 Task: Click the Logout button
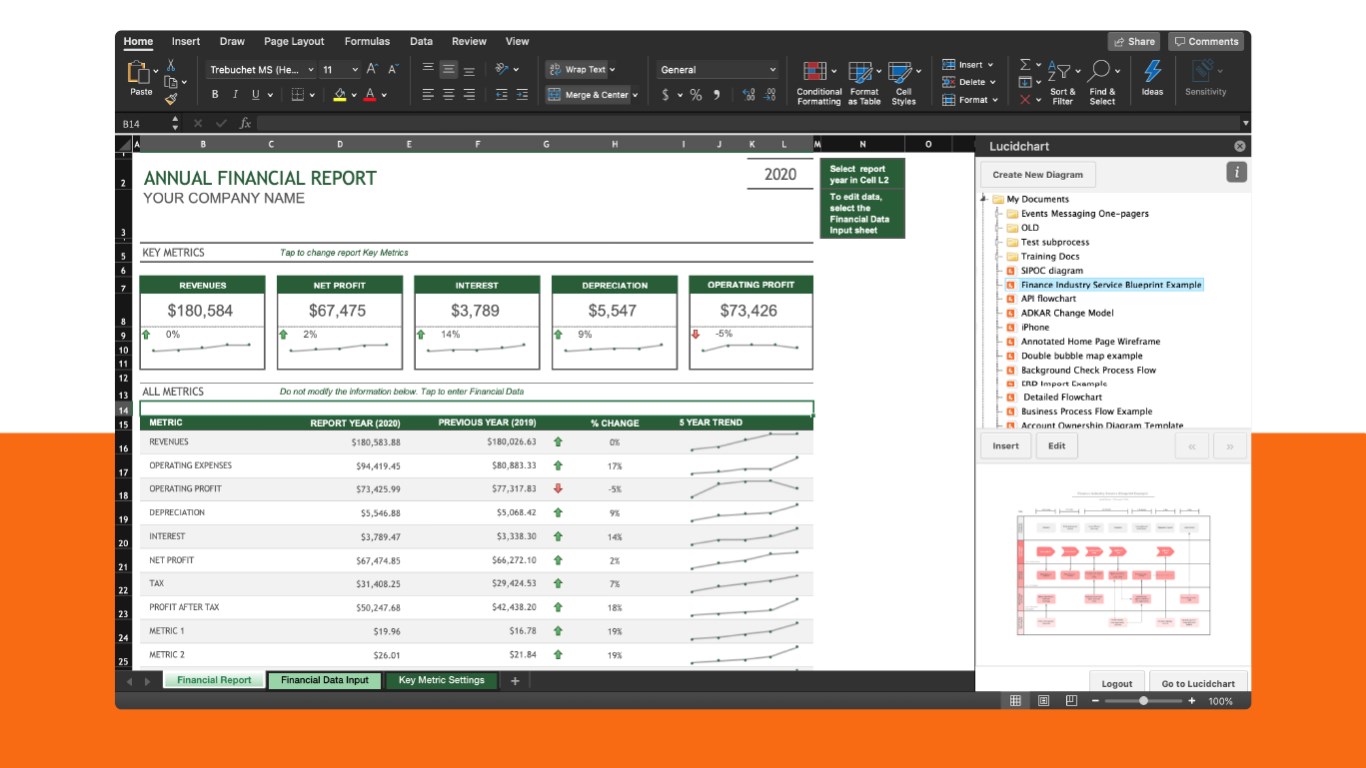coord(1116,683)
